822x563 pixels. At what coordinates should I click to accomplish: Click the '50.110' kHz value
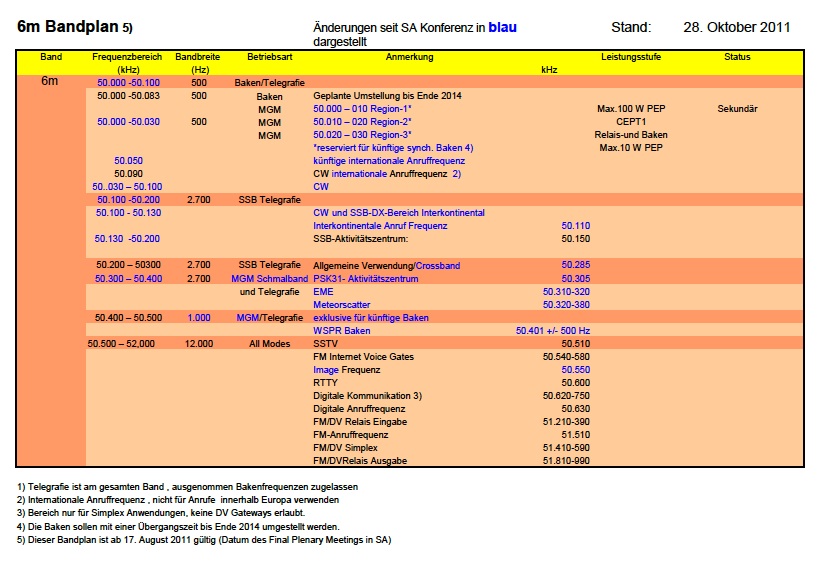tap(576, 226)
